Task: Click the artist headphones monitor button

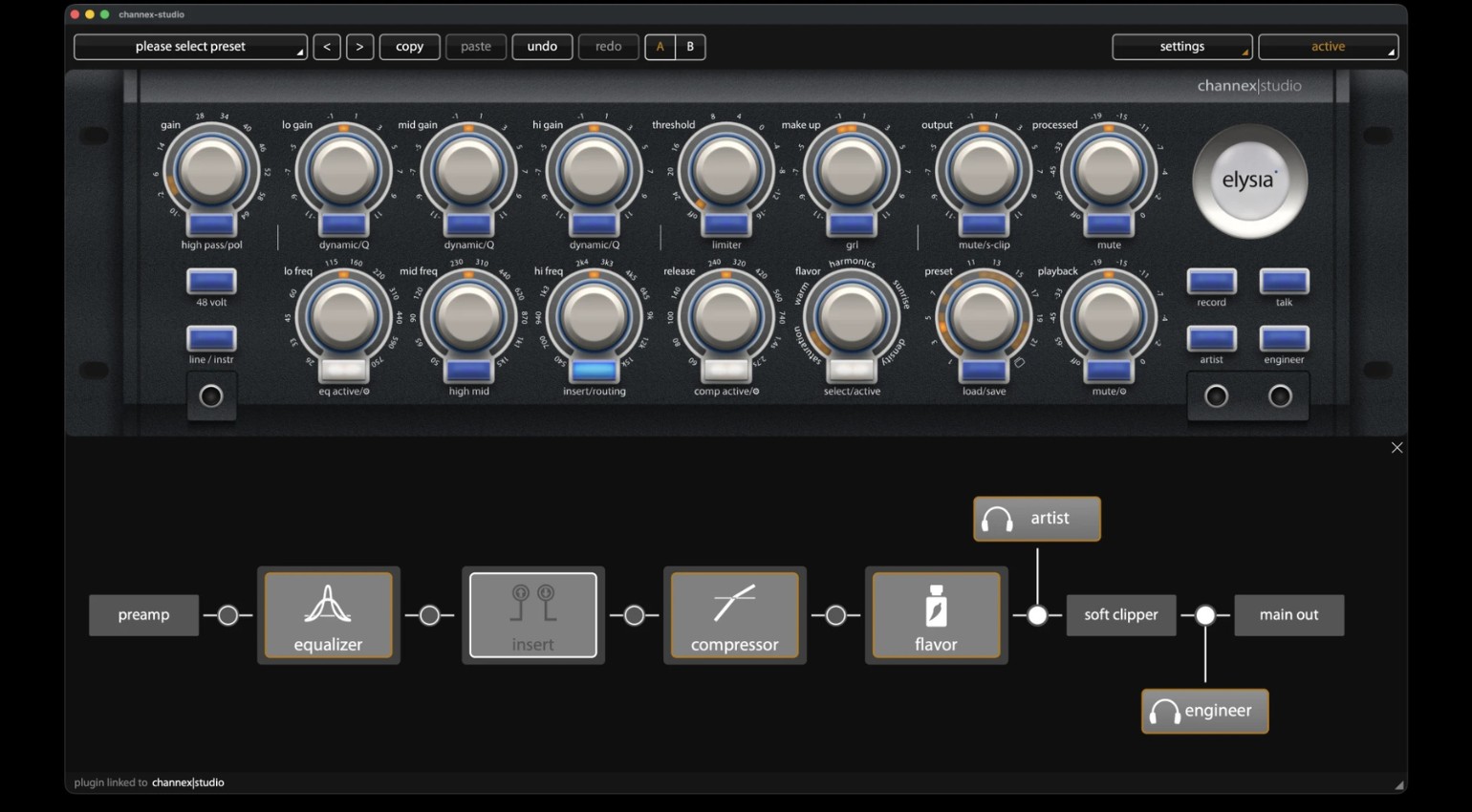Action: tap(1036, 519)
